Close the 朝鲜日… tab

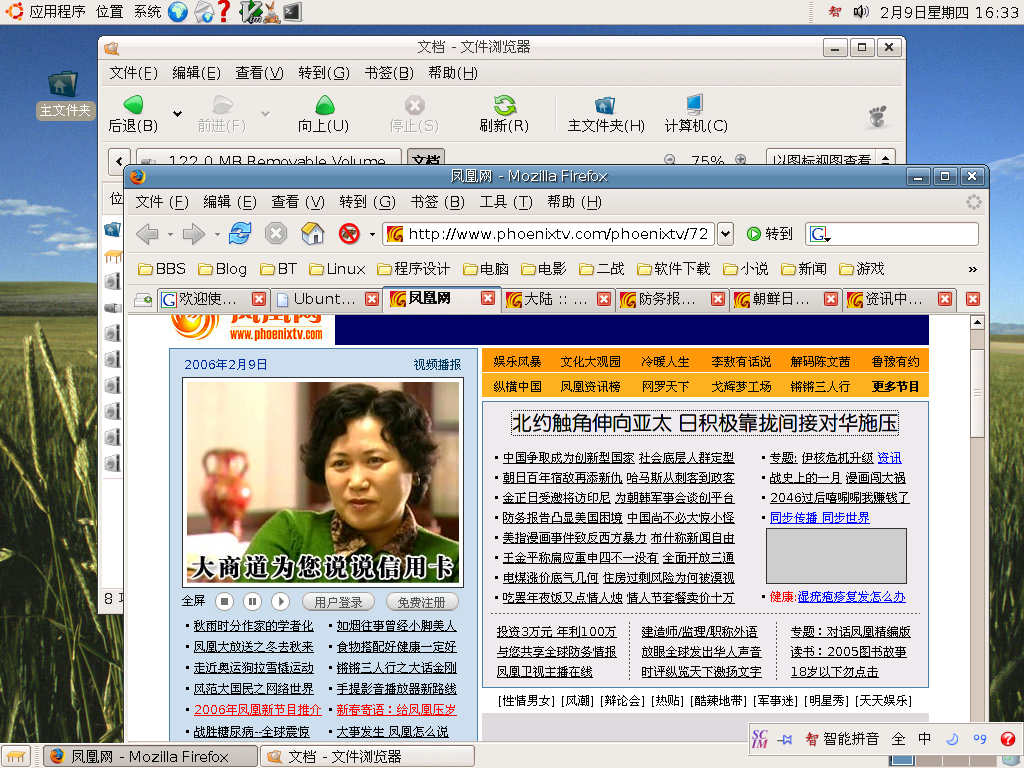[831, 299]
